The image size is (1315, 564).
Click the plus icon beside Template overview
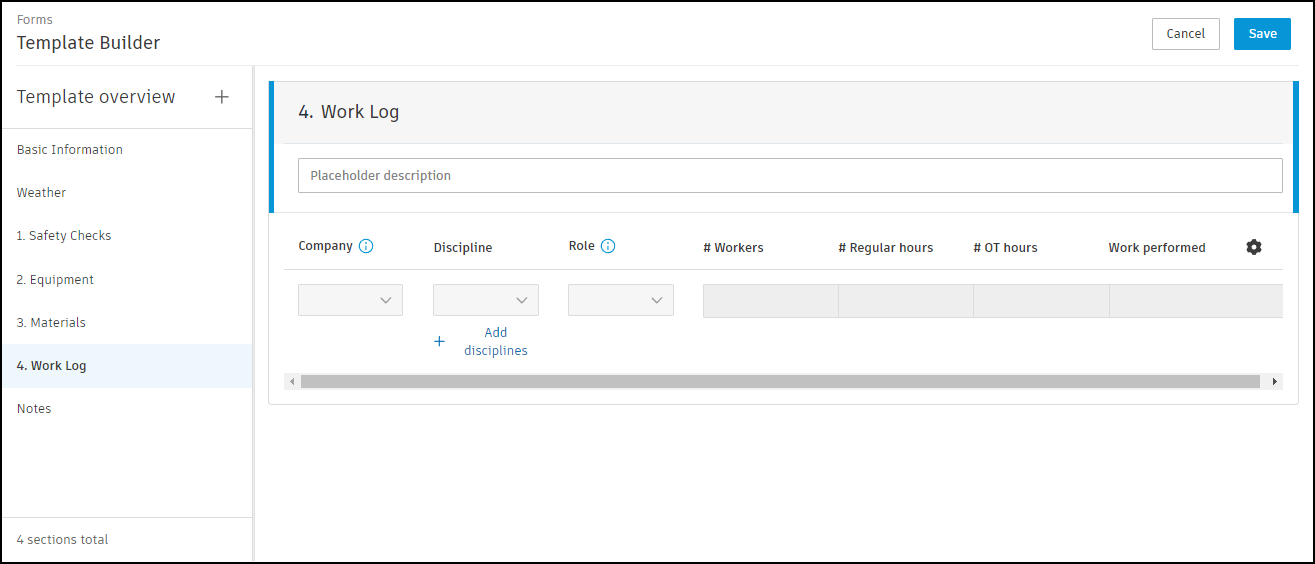[222, 97]
